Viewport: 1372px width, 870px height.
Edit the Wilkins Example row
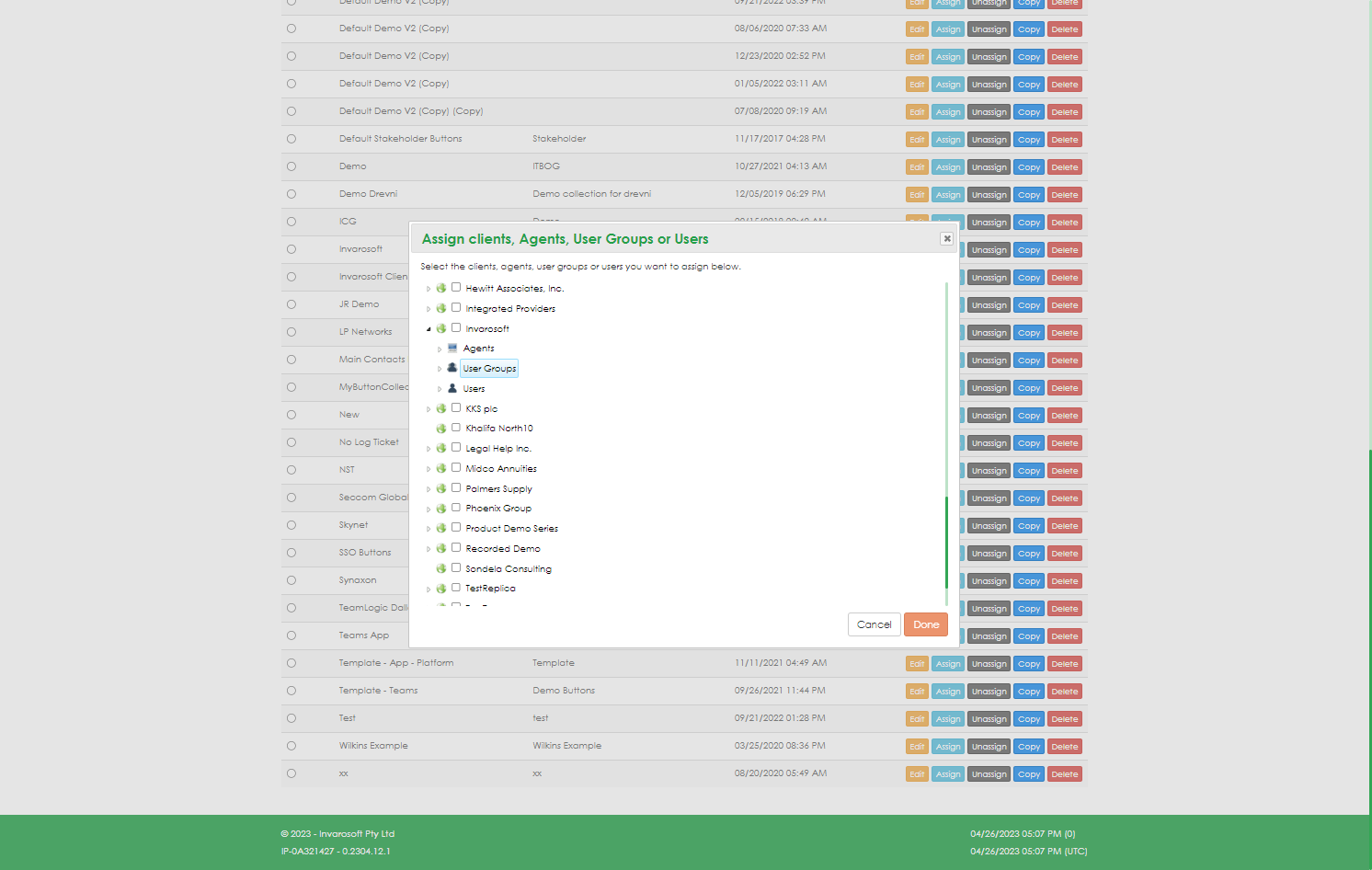(917, 747)
